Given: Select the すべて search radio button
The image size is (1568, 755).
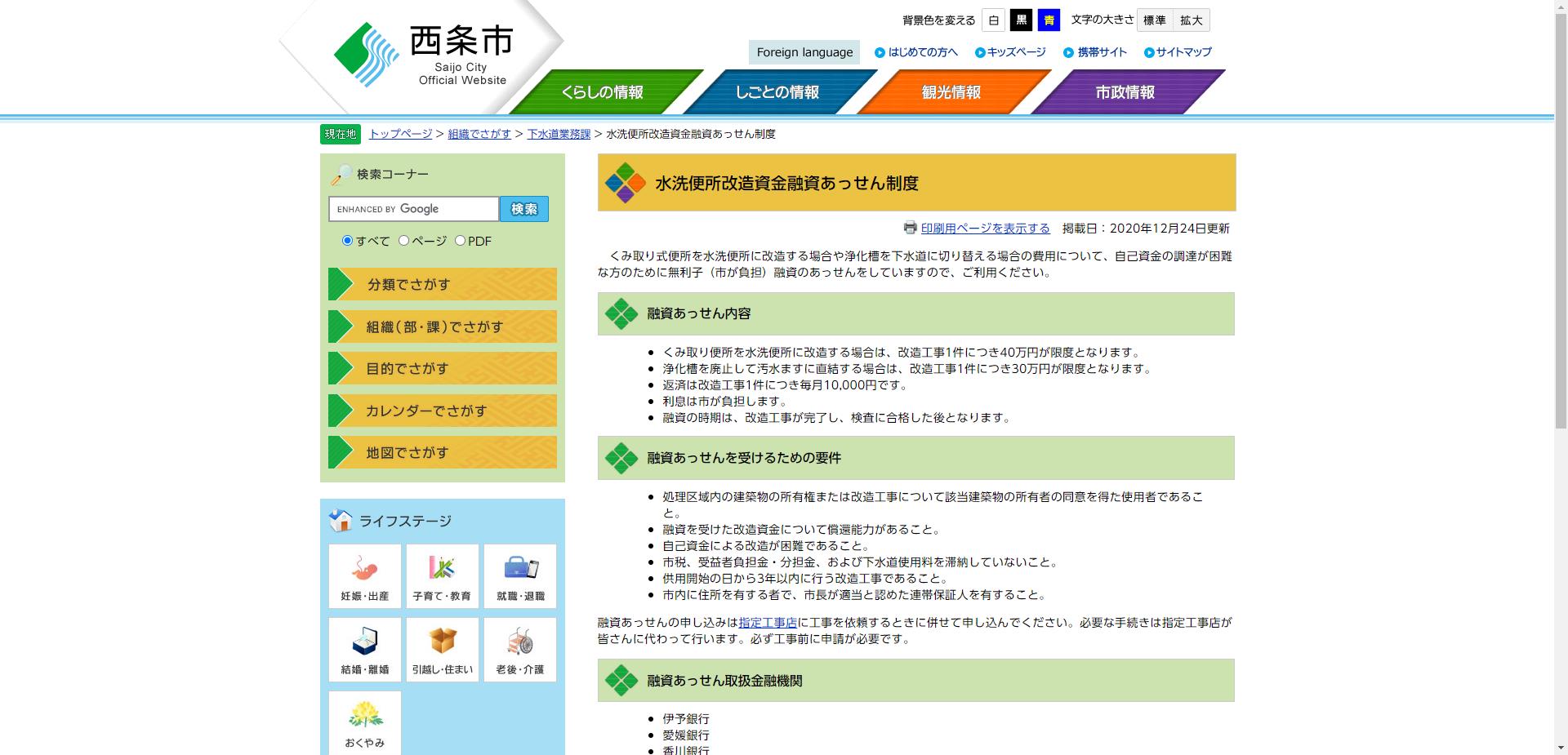Looking at the screenshot, I should pyautogui.click(x=349, y=240).
